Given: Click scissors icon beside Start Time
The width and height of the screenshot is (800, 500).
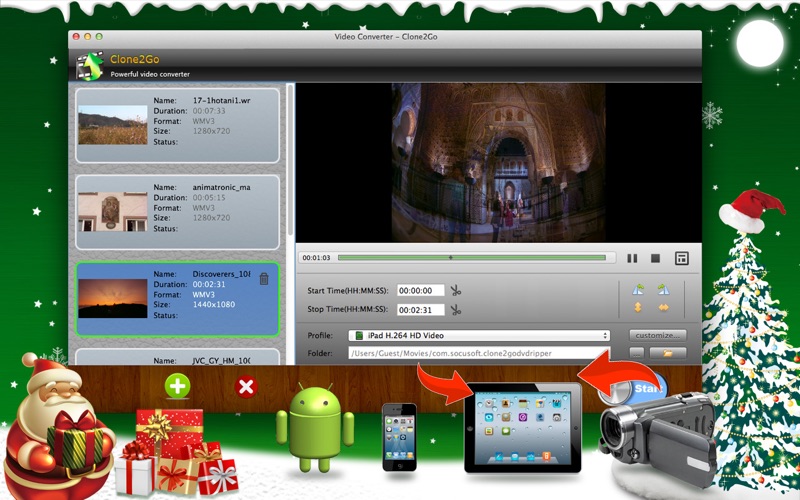Looking at the screenshot, I should tap(456, 290).
